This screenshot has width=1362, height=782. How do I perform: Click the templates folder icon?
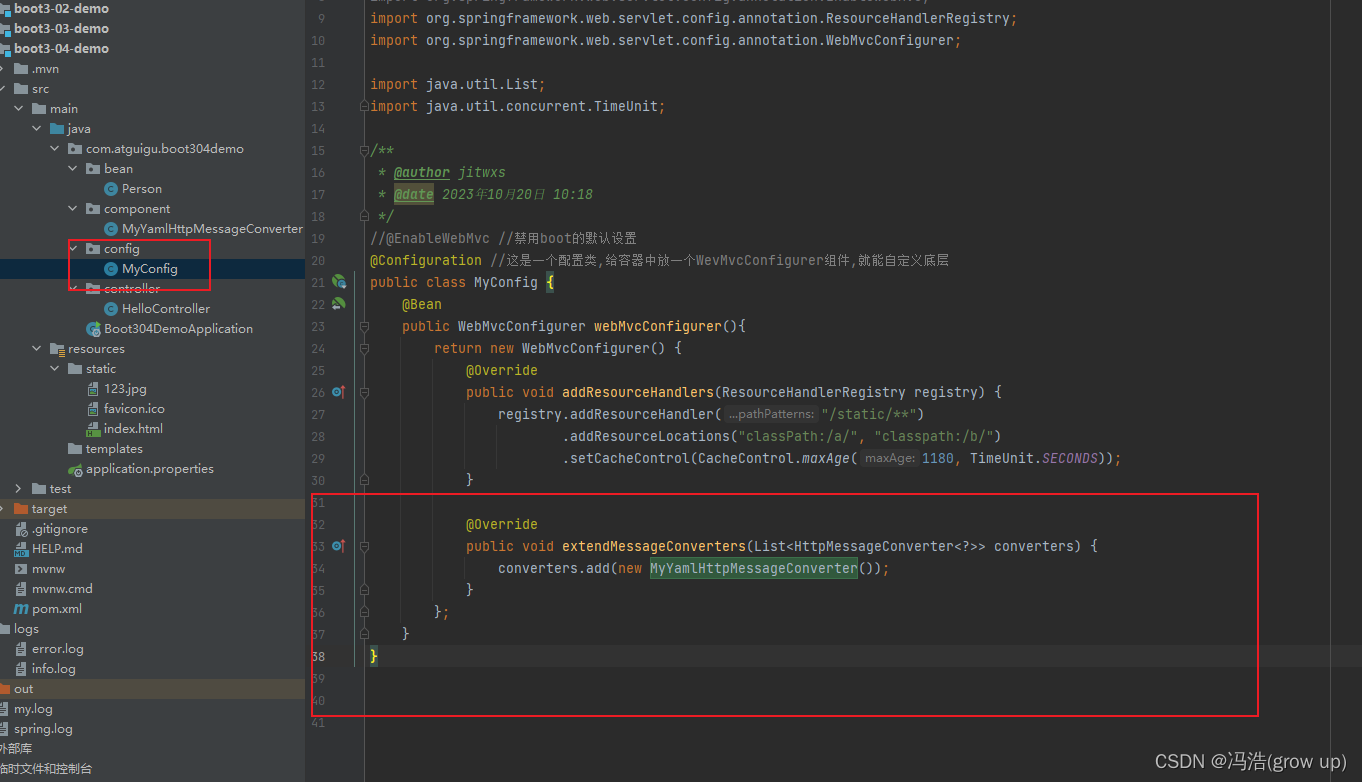75,449
